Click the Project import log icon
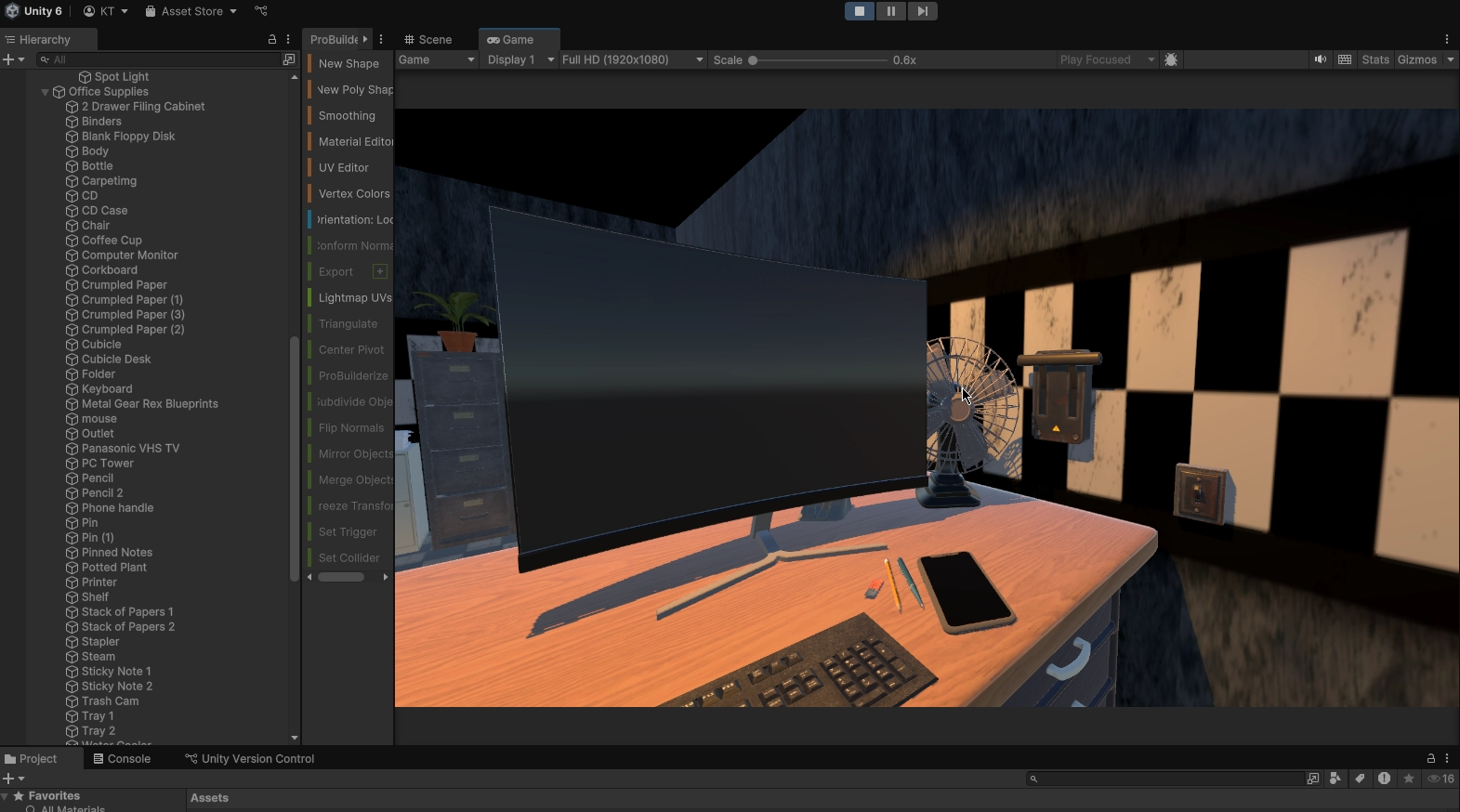1460x812 pixels. click(1385, 779)
